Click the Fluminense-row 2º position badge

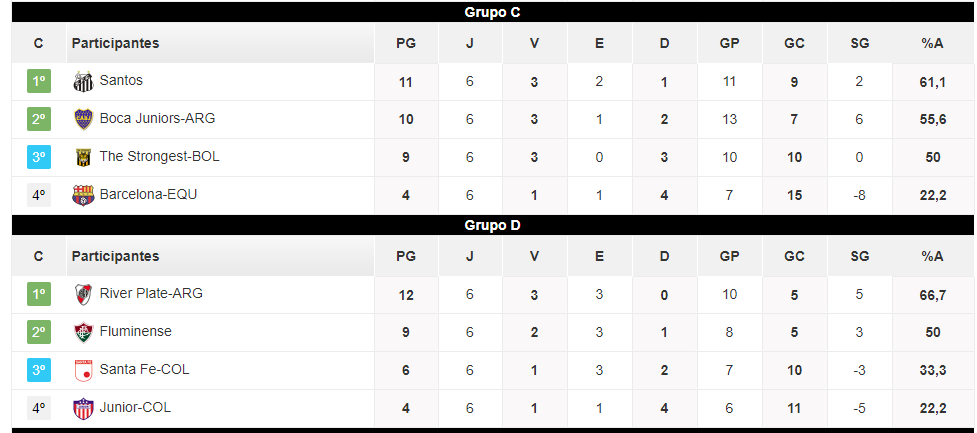[x=39, y=331]
